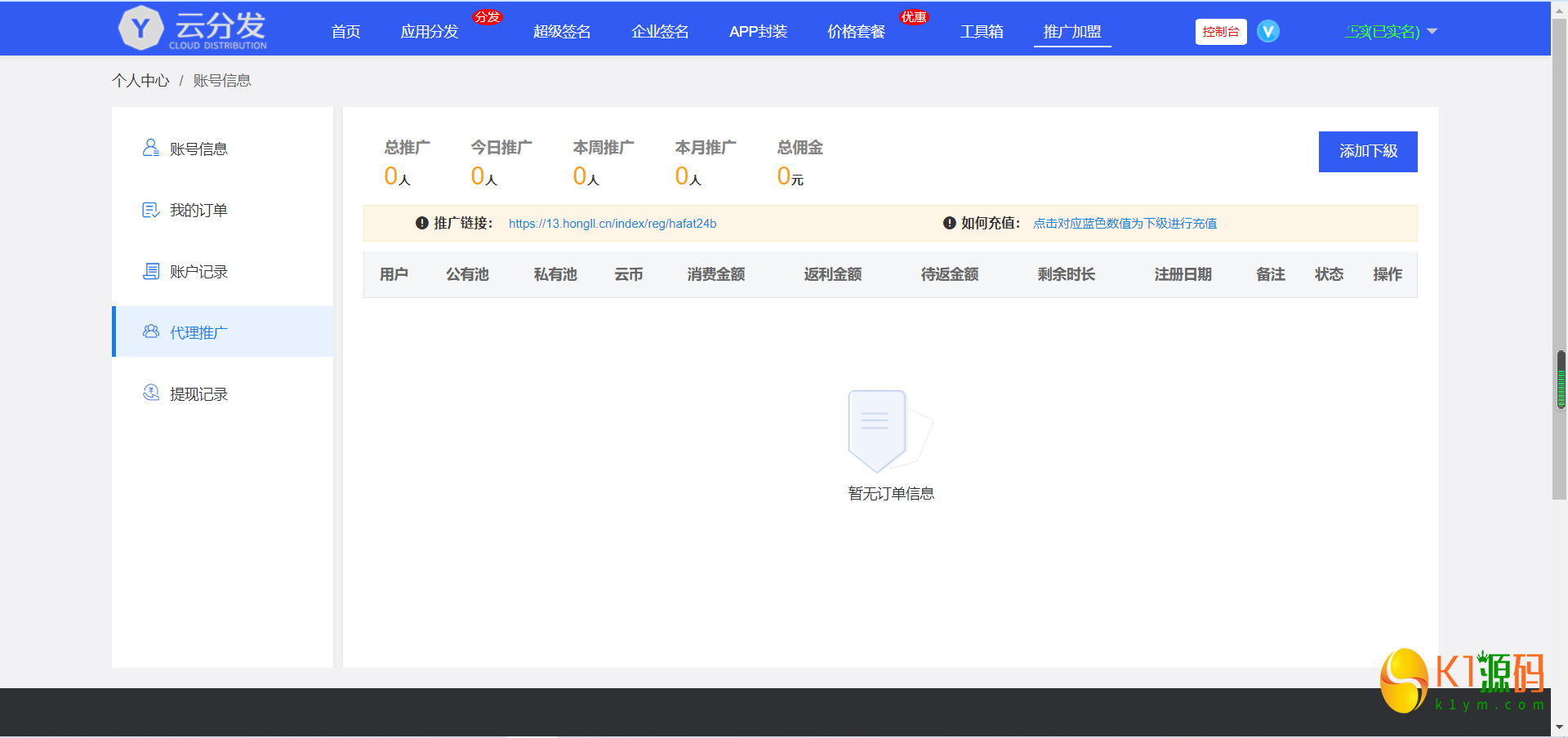Click the 提现记录 withdrawal icon
The image size is (1568, 738).
tap(151, 393)
